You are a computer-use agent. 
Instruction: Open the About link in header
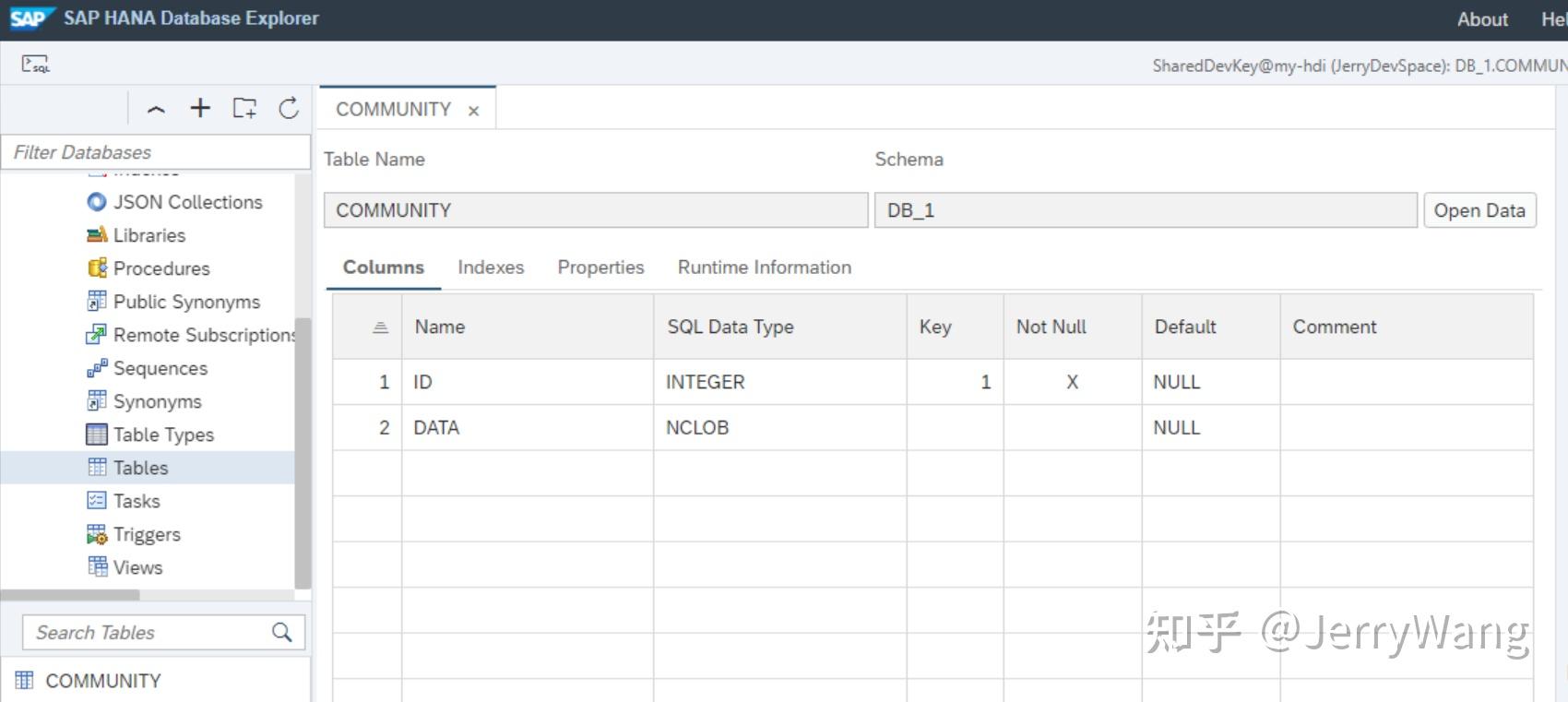[x=1482, y=19]
